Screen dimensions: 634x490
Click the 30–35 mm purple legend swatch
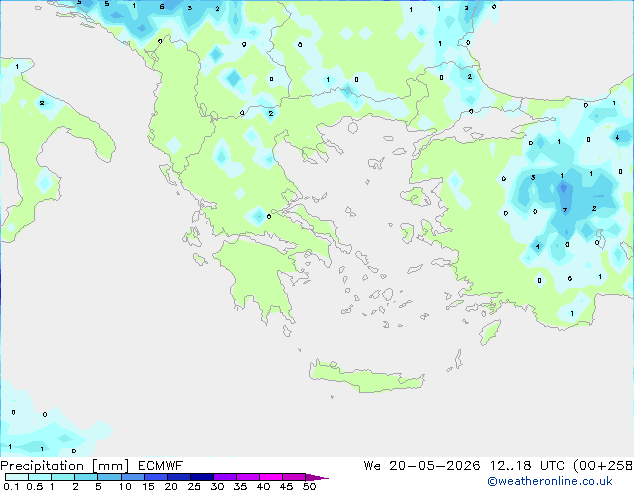click(x=224, y=477)
